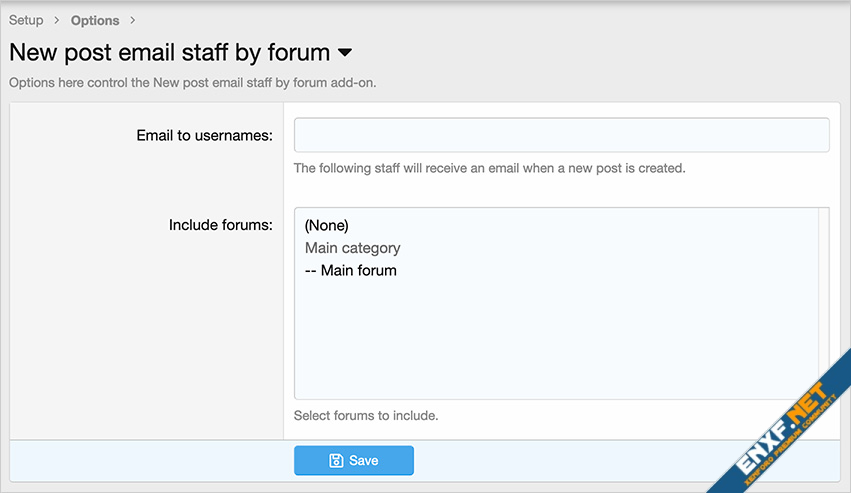Viewport: 851px width, 493px height.
Task: Click the hint text about staff receiving email
Action: click(489, 168)
